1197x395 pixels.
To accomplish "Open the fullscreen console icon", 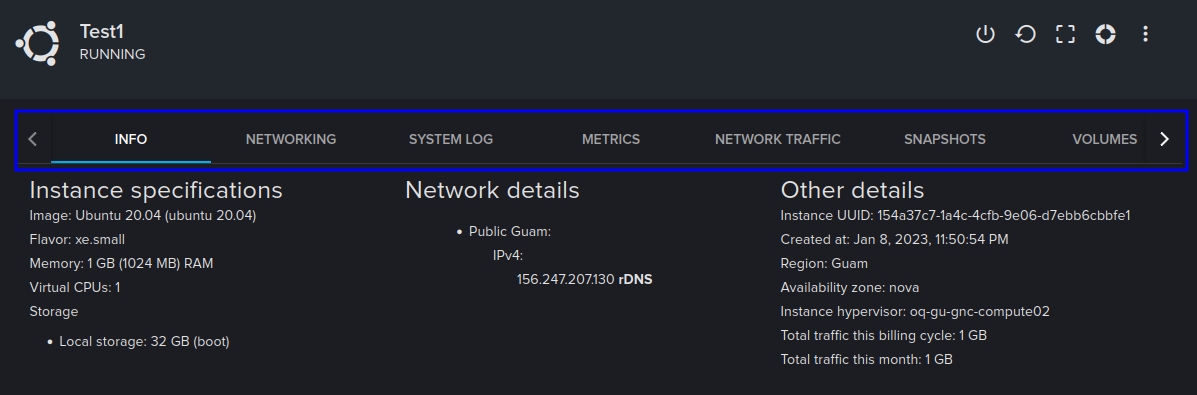I will tap(1065, 34).
